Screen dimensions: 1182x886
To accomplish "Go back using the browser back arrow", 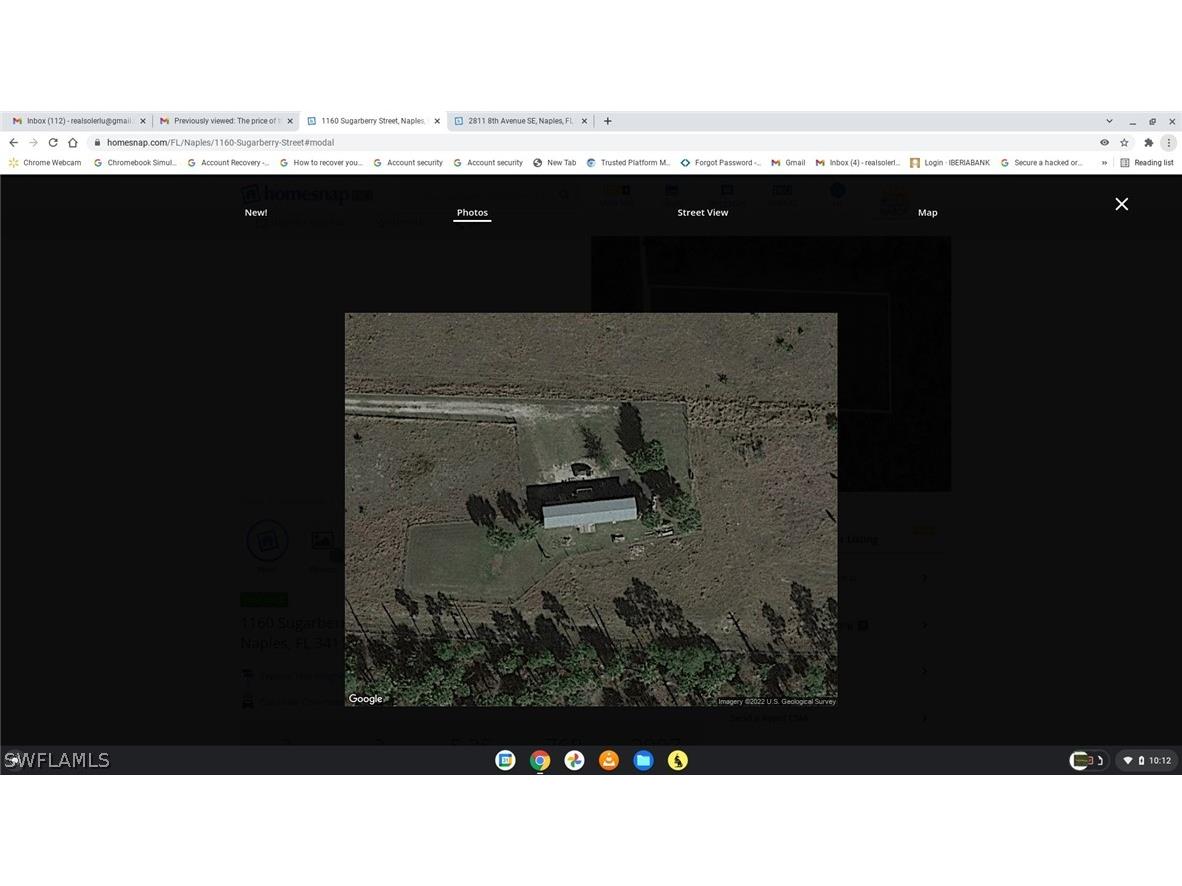I will [x=13, y=143].
